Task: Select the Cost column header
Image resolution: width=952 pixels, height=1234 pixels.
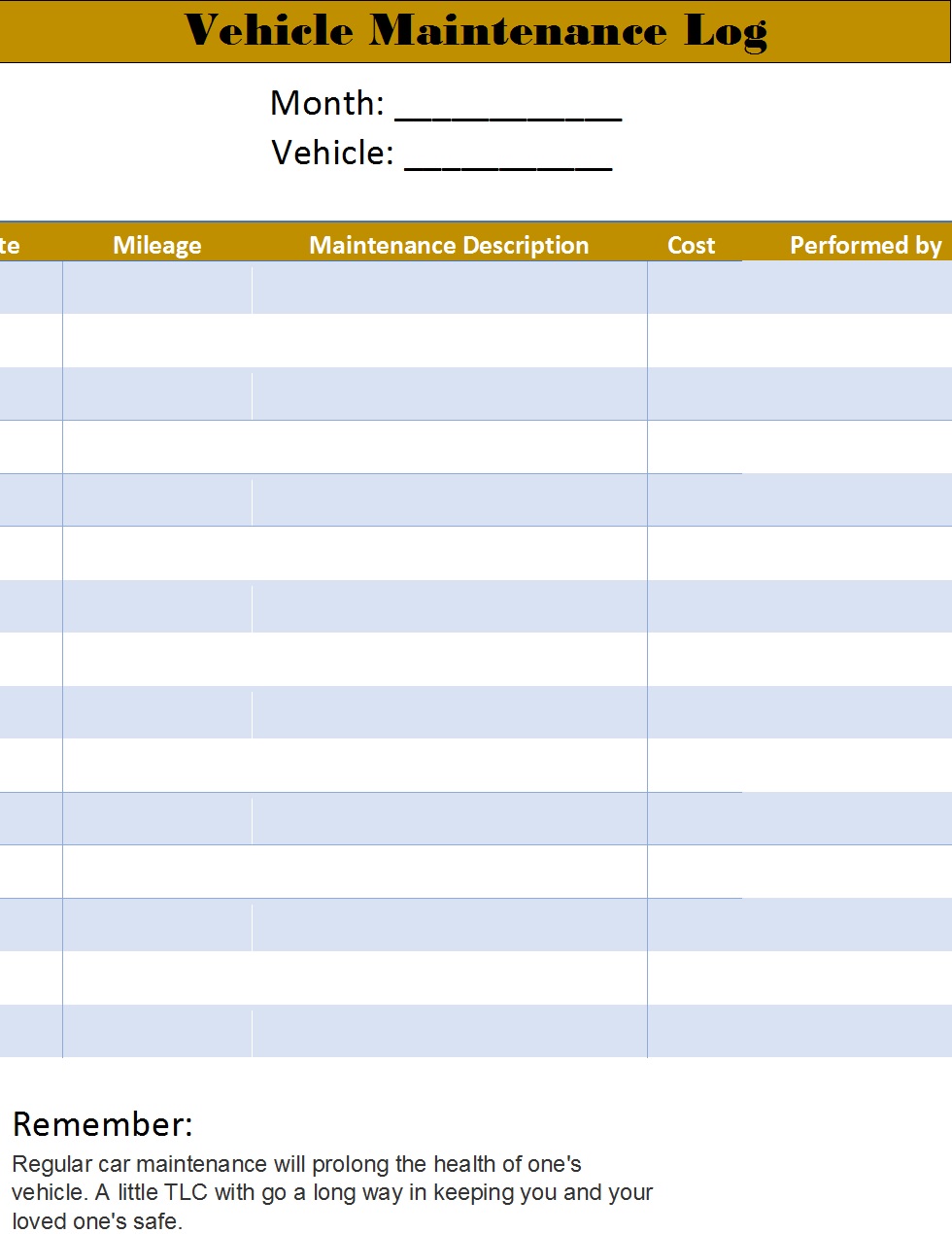Action: (x=691, y=245)
